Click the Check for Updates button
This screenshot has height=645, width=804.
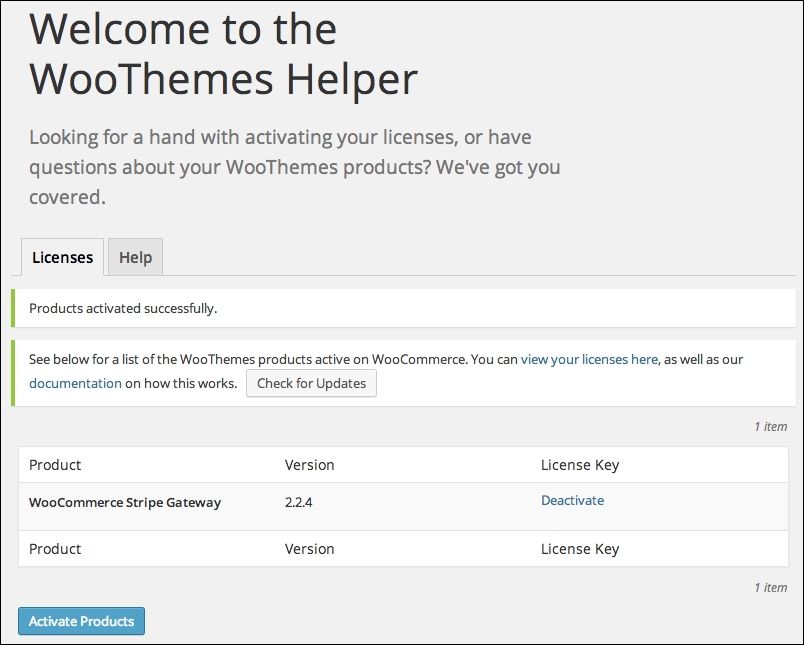click(311, 384)
